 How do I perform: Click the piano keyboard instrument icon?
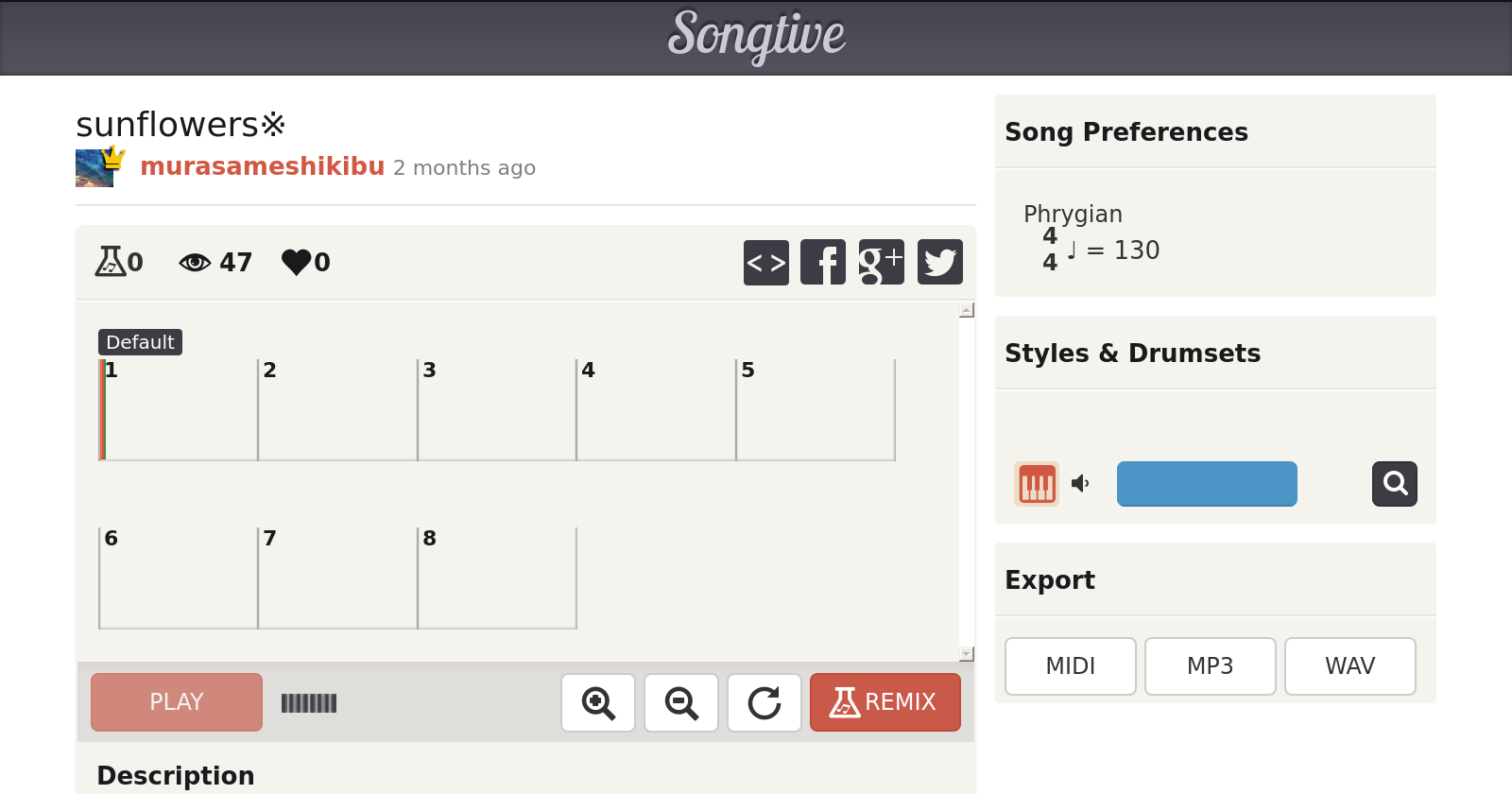pyautogui.click(x=1037, y=484)
